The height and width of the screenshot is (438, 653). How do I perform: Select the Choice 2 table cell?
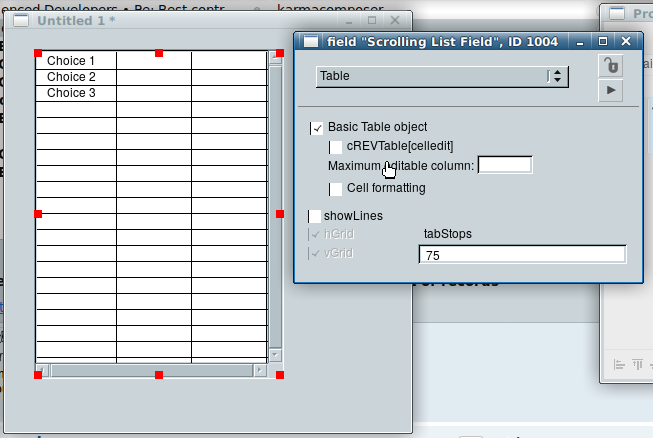76,77
